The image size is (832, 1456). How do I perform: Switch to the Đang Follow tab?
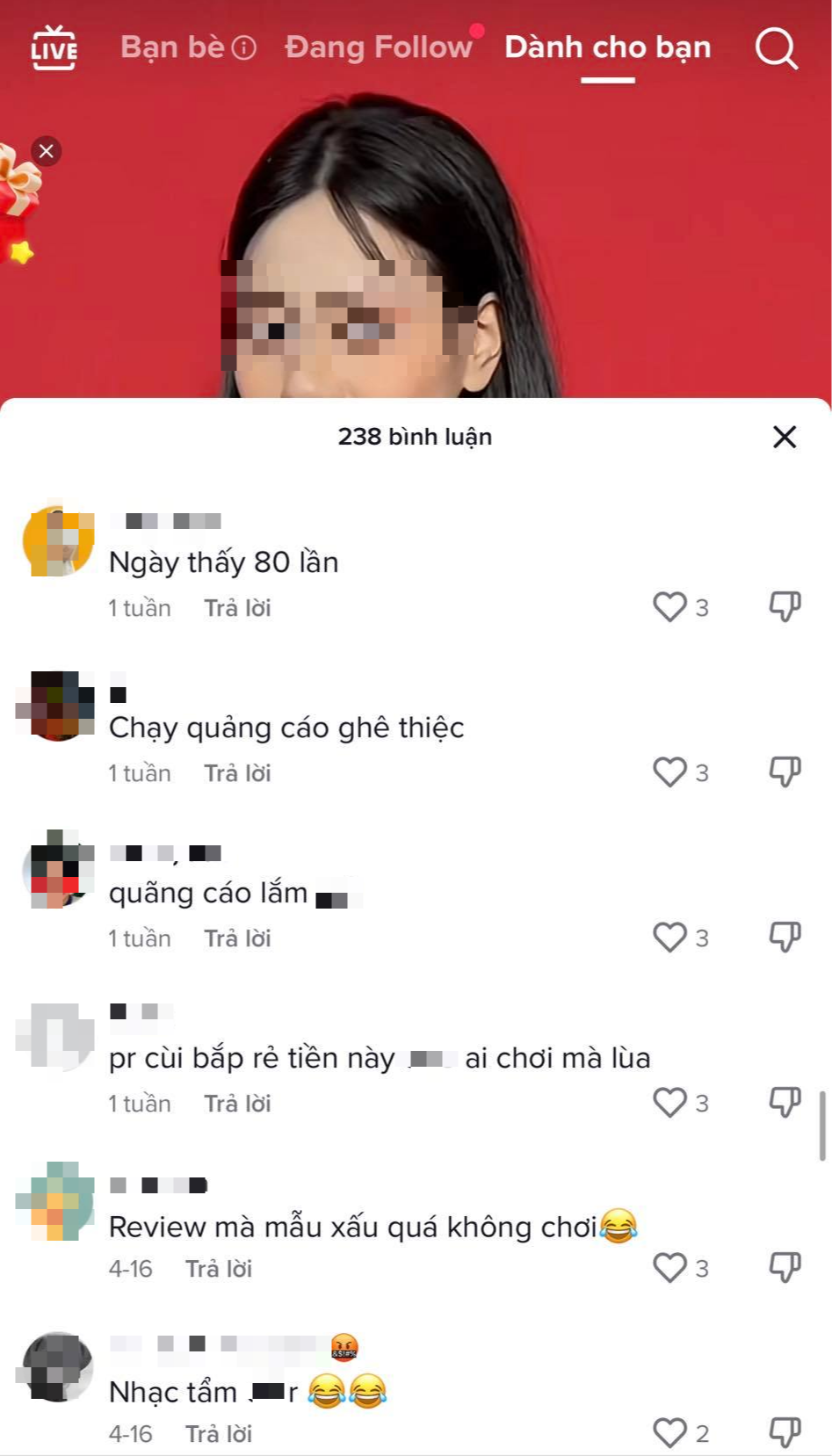[x=379, y=47]
